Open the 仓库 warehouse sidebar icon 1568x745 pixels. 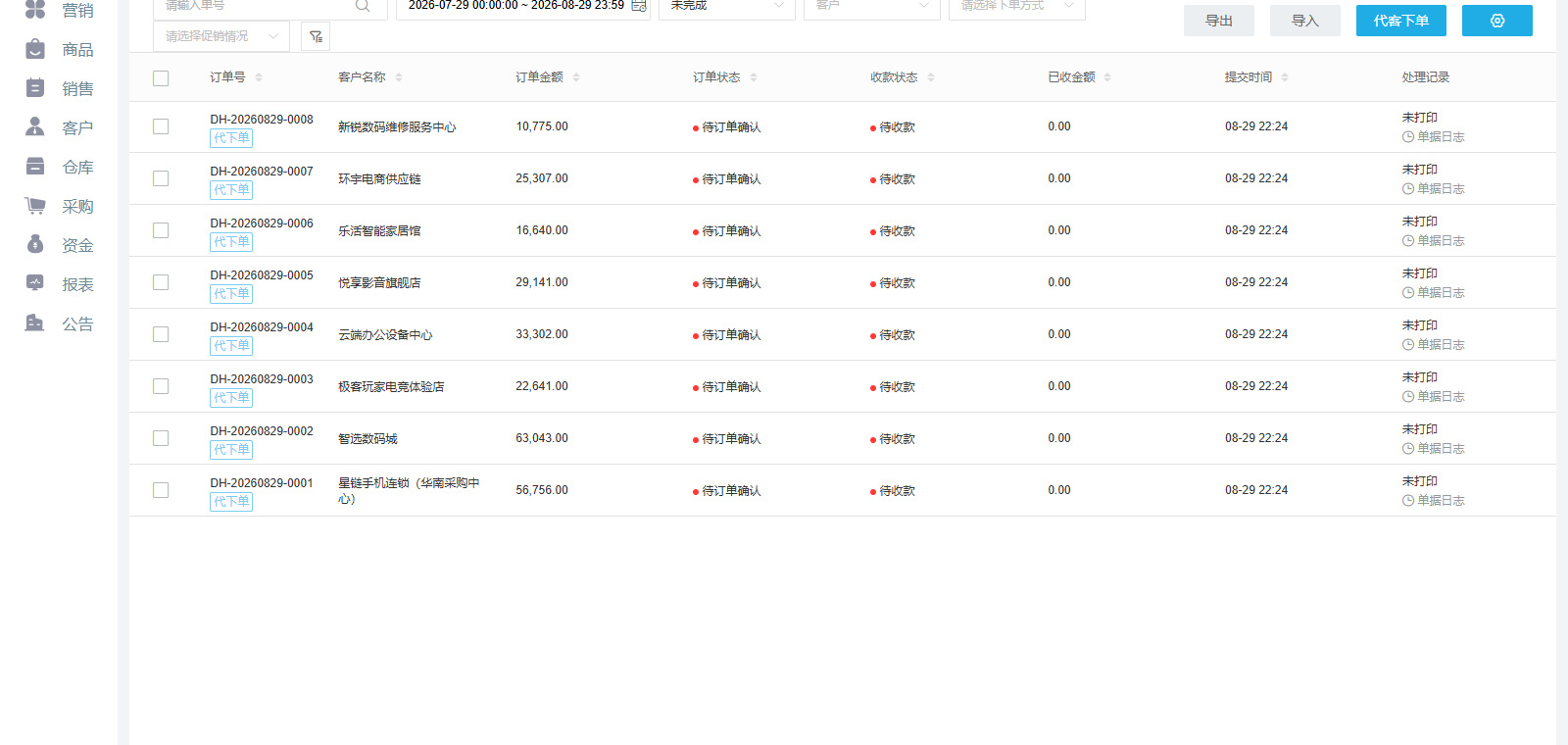35,167
